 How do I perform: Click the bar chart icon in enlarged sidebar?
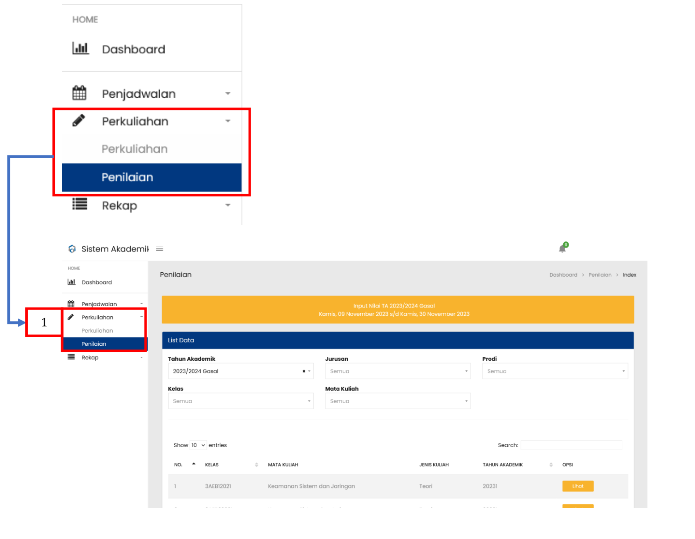click(x=81, y=49)
